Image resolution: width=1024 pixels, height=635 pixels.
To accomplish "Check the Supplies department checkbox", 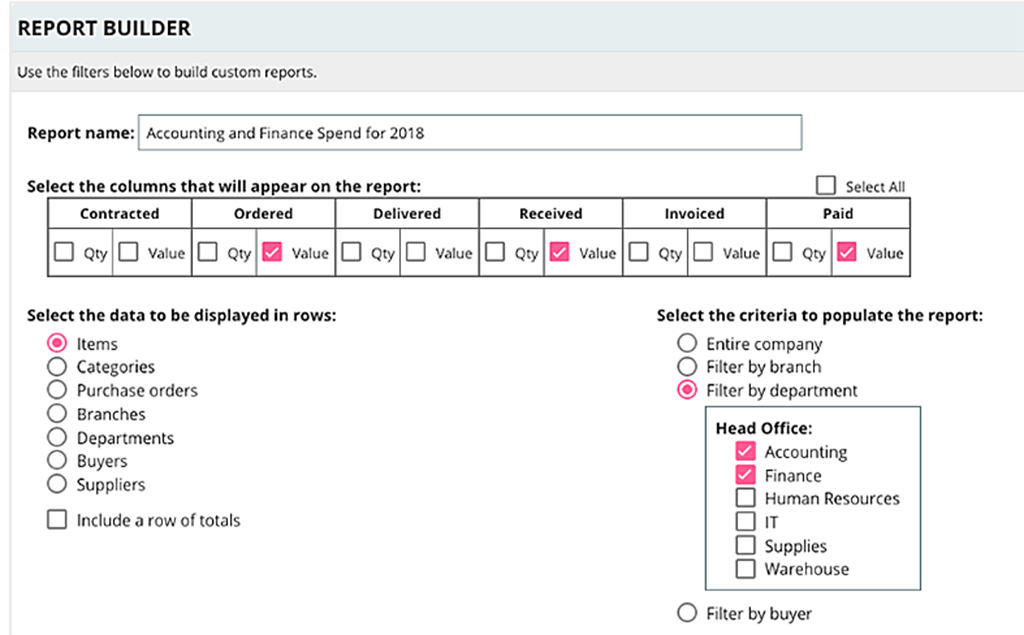I will click(x=745, y=545).
